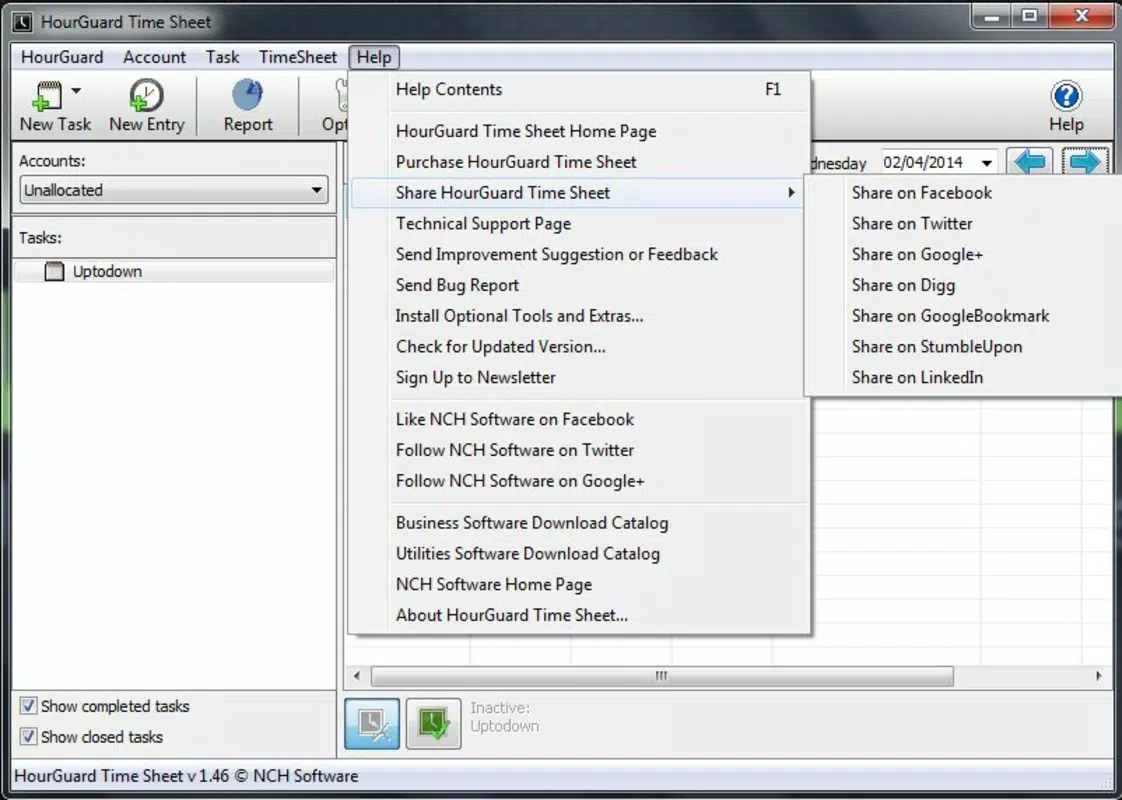Open the New Task dropdown arrow
Viewport: 1122px width, 800px height.
click(x=77, y=91)
